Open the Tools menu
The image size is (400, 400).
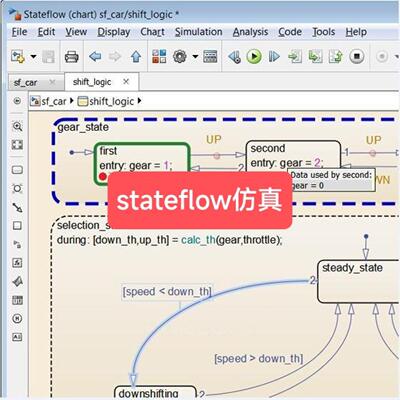pyautogui.click(x=324, y=32)
